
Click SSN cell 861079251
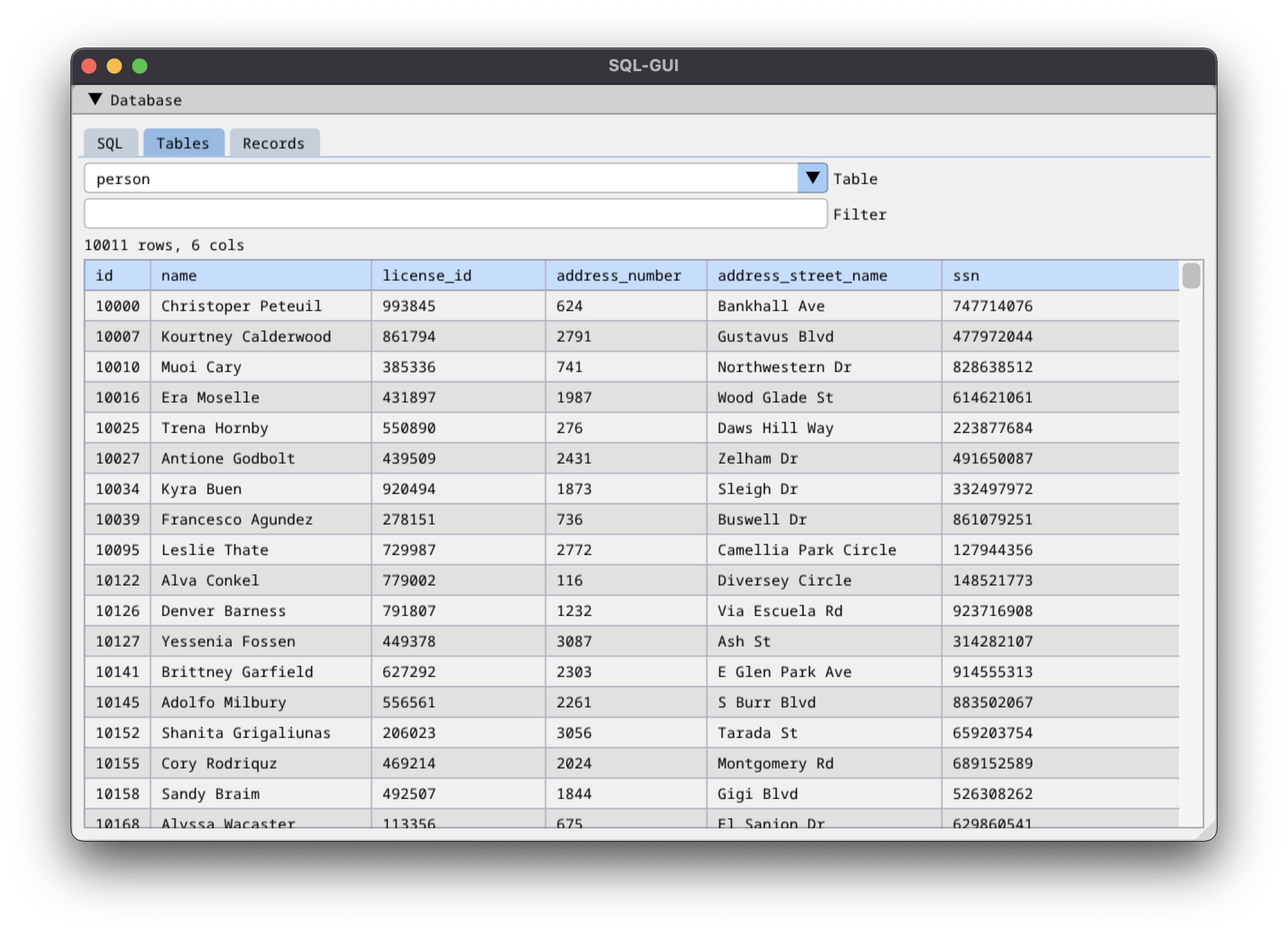coord(992,520)
